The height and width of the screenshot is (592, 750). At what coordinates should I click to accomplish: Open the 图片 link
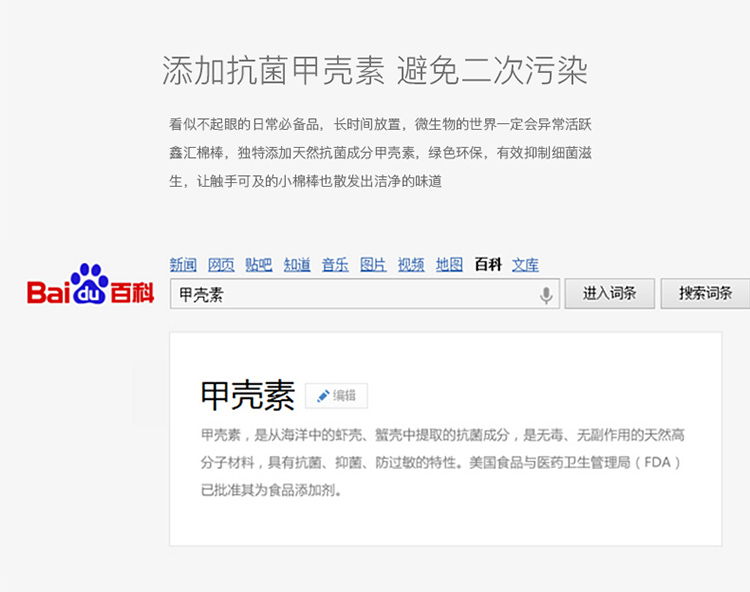(373, 264)
